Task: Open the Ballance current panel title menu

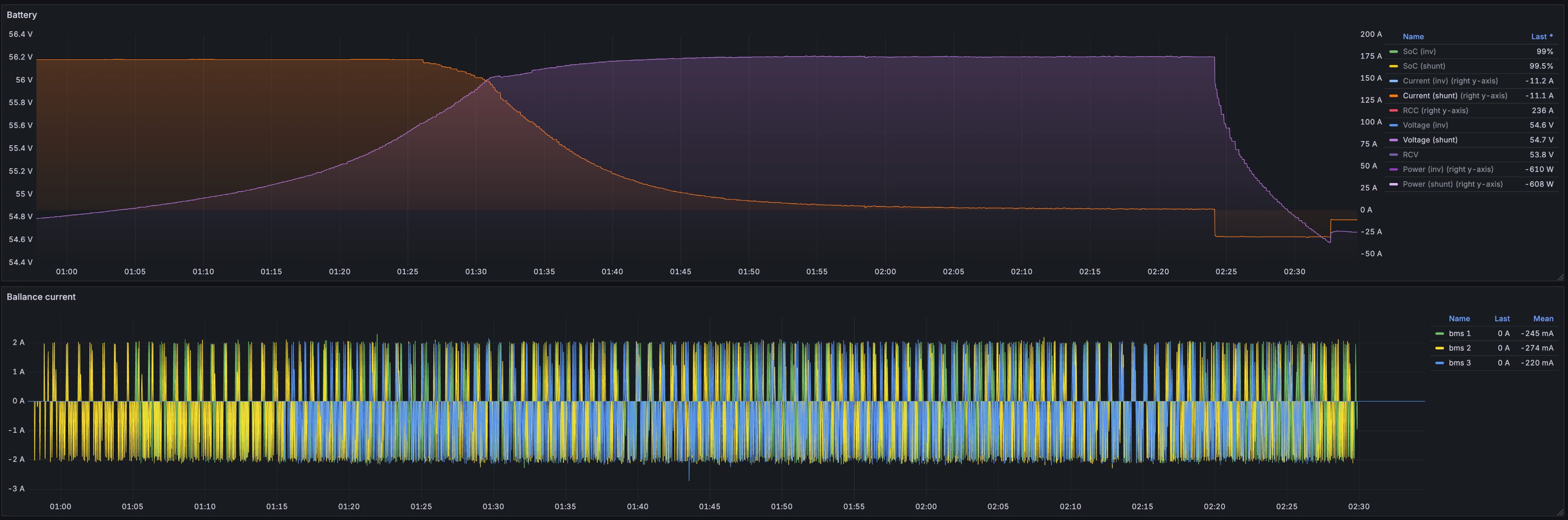Action: (41, 297)
